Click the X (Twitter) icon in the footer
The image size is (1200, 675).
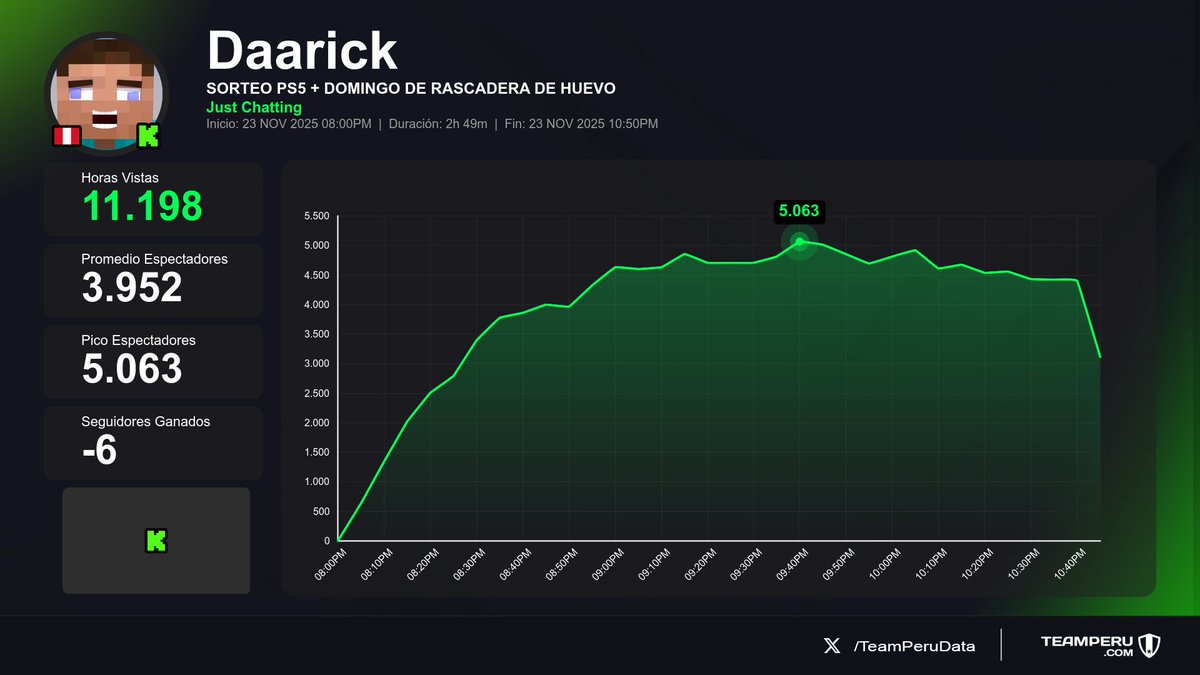coord(832,646)
